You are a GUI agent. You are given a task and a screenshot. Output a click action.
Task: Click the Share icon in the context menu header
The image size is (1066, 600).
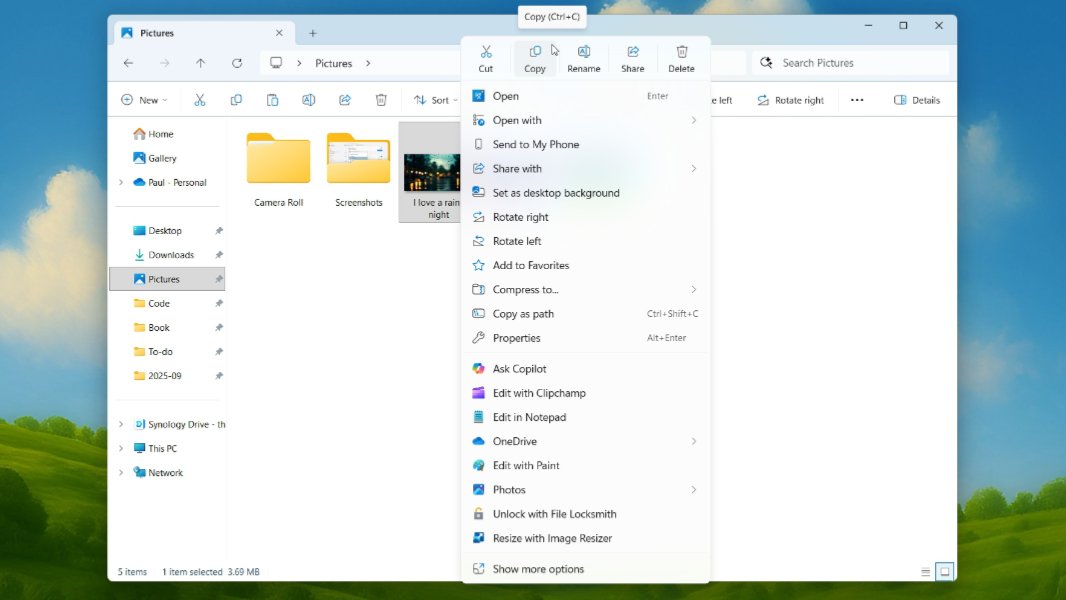pyautogui.click(x=633, y=50)
